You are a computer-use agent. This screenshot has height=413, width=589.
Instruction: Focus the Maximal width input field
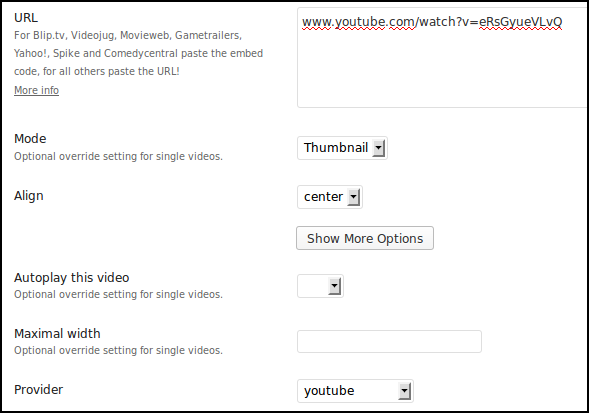pos(389,342)
